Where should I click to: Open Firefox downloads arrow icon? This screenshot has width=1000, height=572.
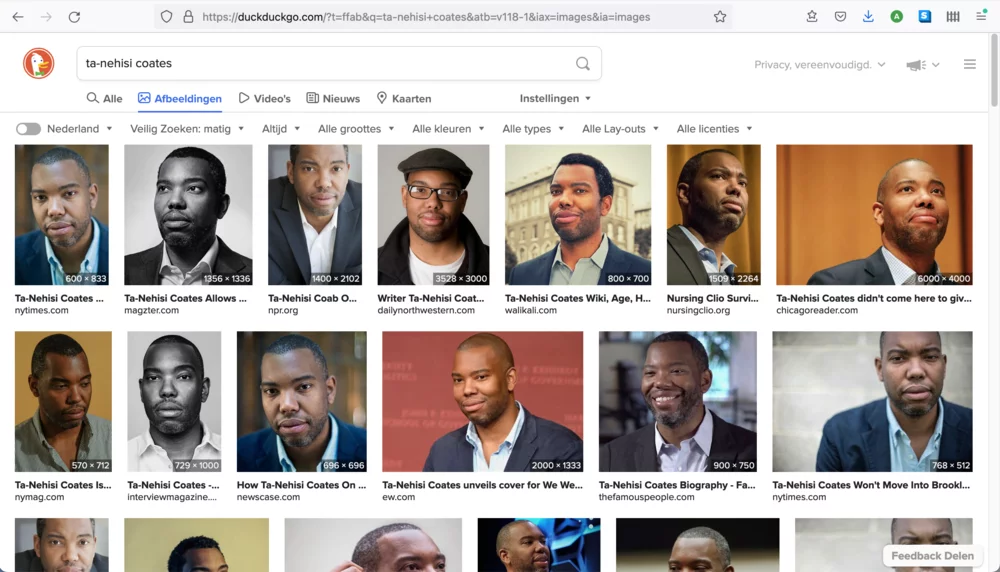868,17
